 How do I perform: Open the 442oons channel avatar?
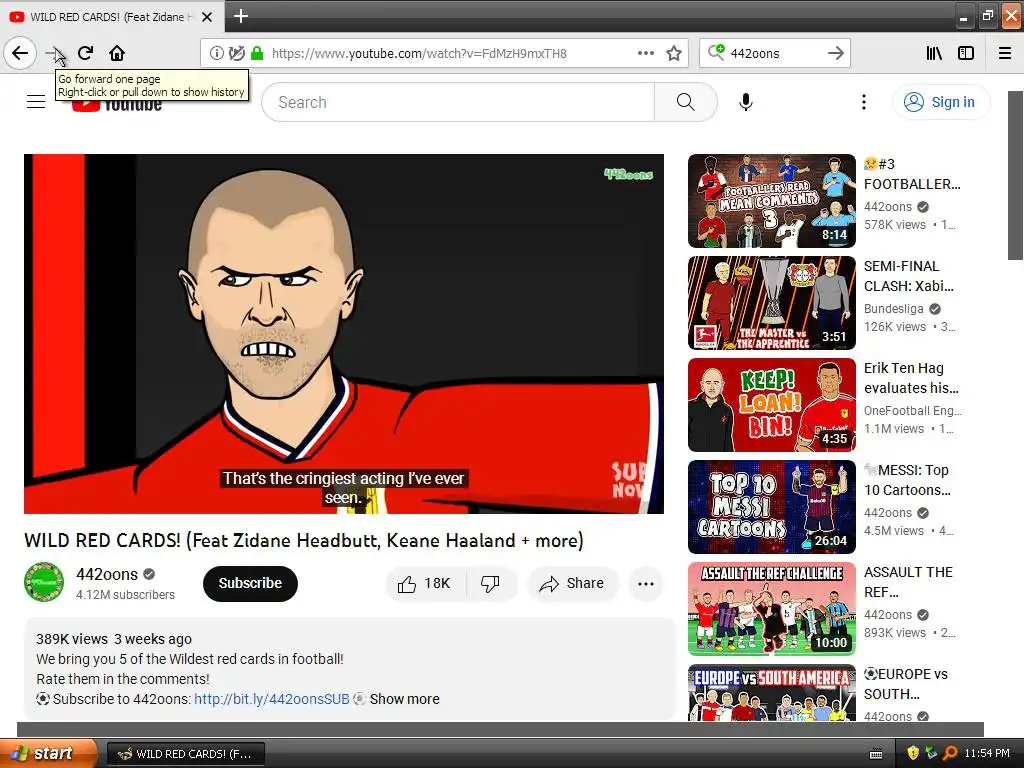point(44,582)
